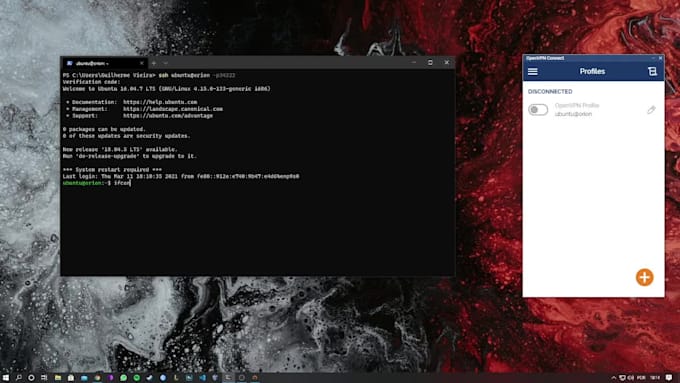The width and height of the screenshot is (680, 383).
Task: Open Mail app icon on taskbar
Action: (84, 378)
